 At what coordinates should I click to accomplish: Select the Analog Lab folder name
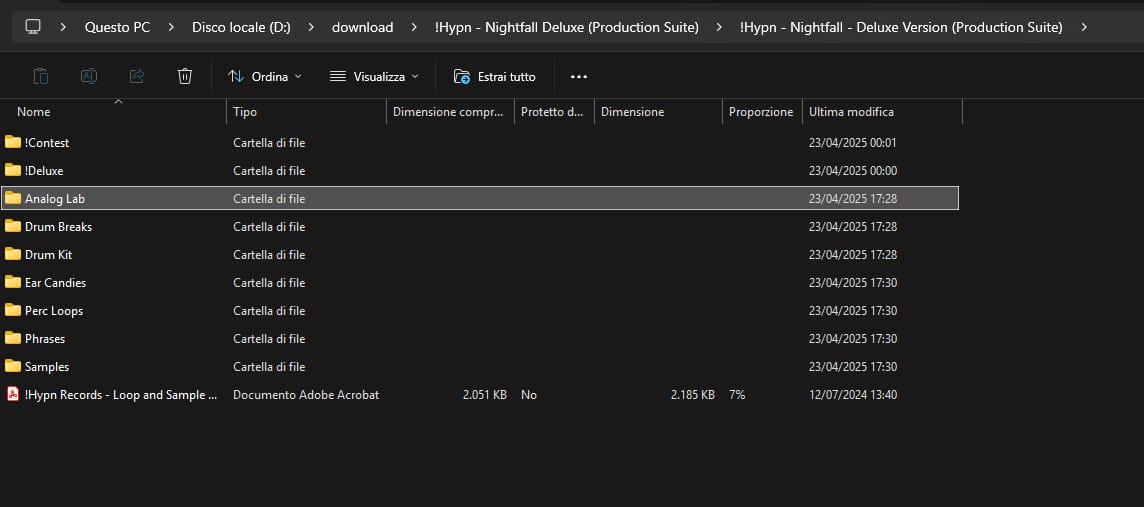click(x=55, y=198)
